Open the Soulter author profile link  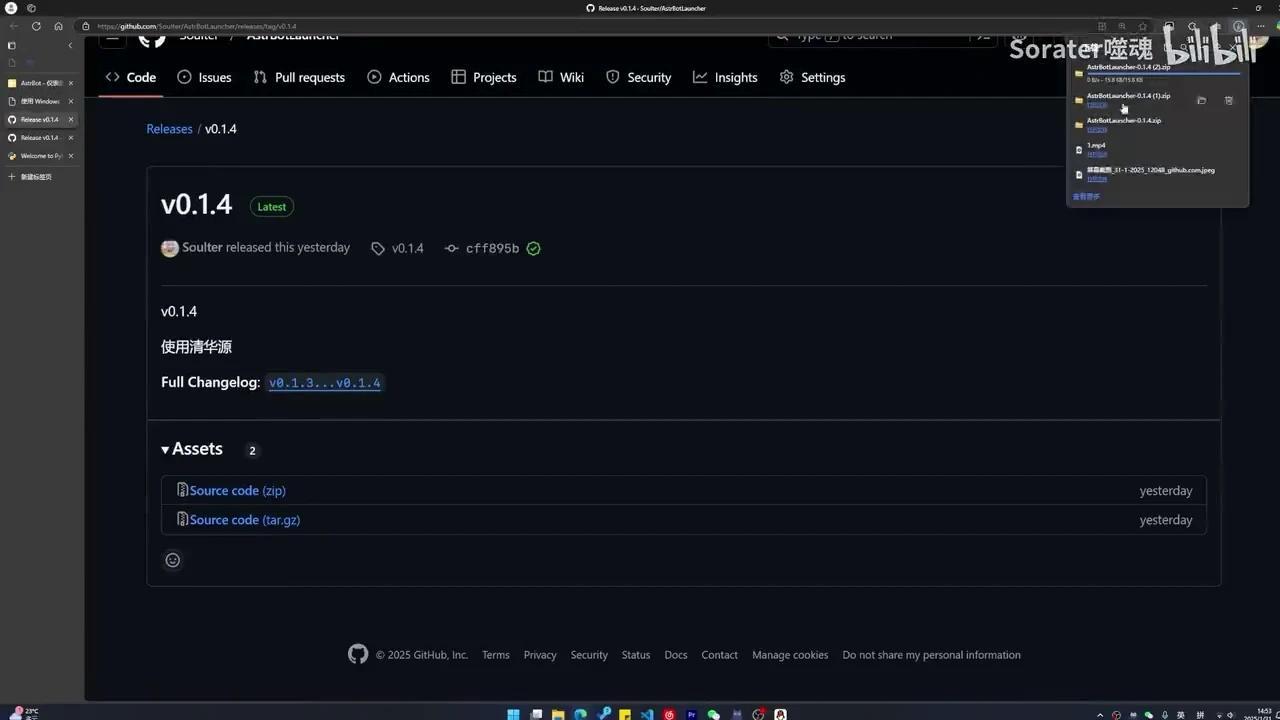[202, 247]
